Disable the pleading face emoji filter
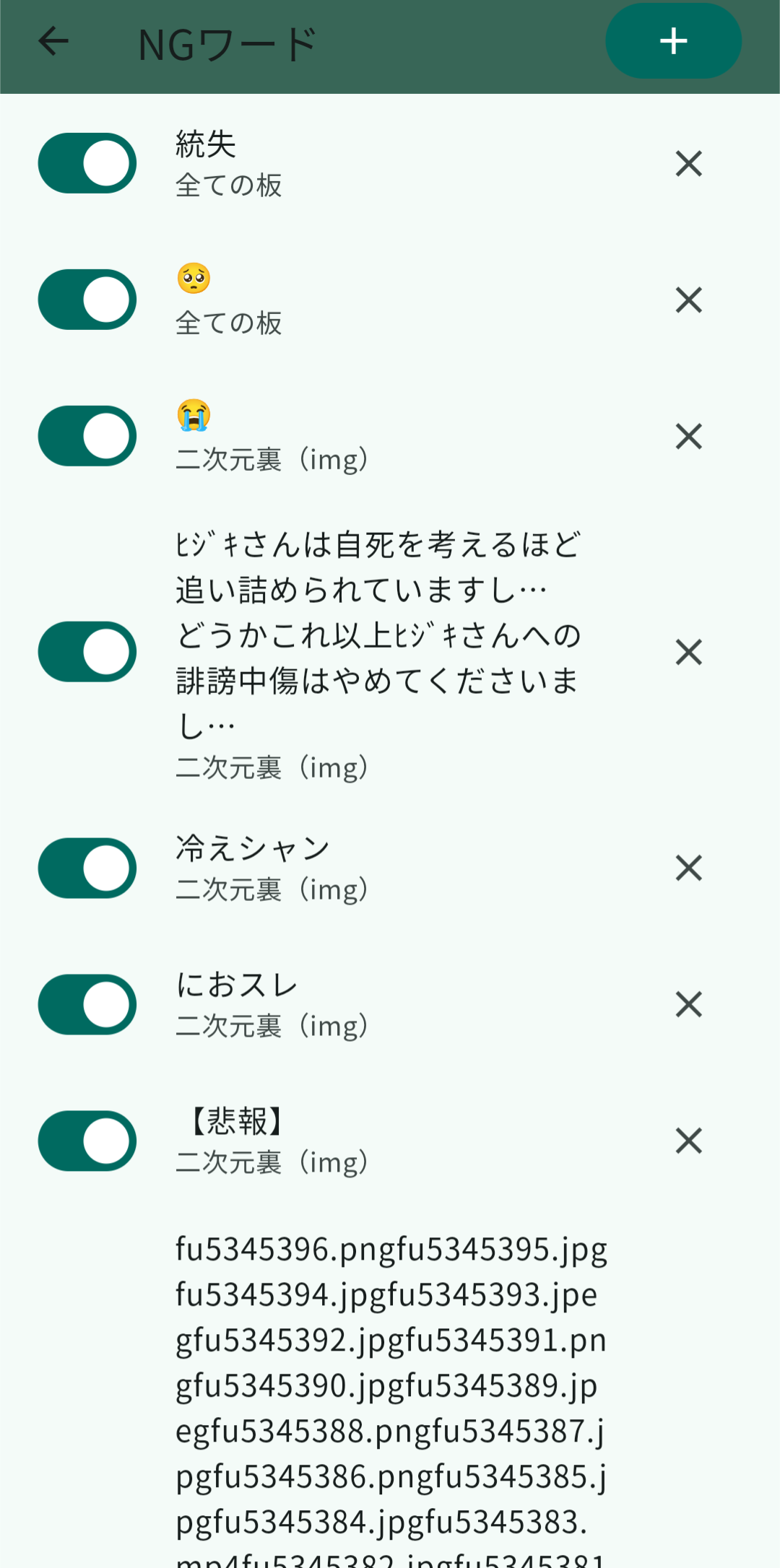 pyautogui.click(x=87, y=300)
